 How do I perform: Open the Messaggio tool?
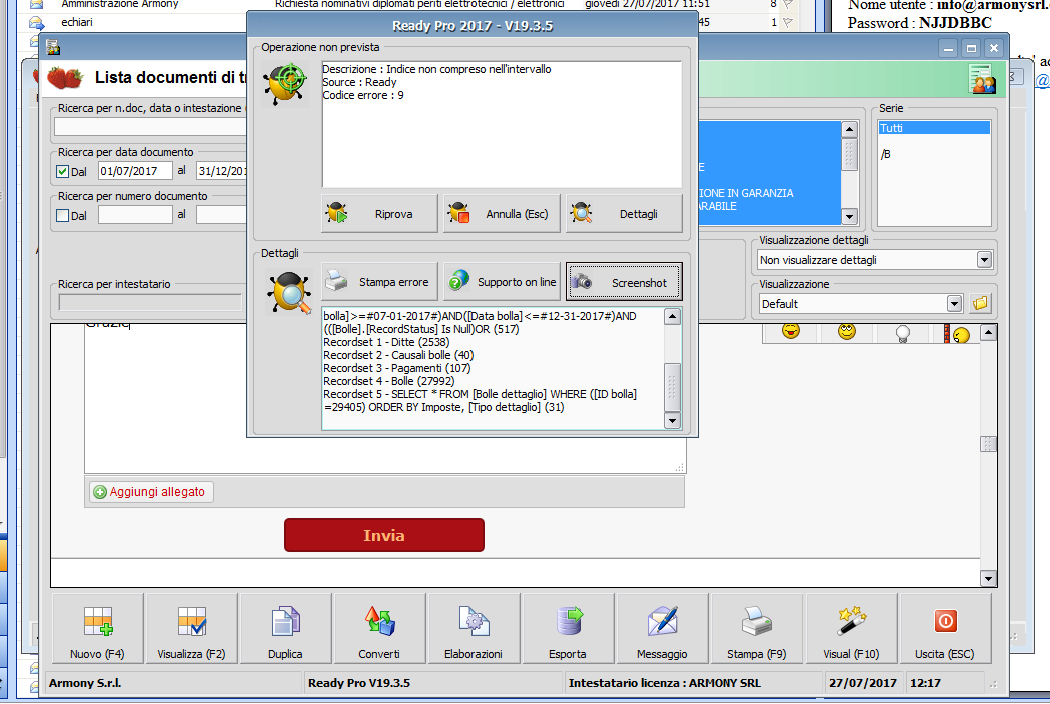[x=662, y=629]
